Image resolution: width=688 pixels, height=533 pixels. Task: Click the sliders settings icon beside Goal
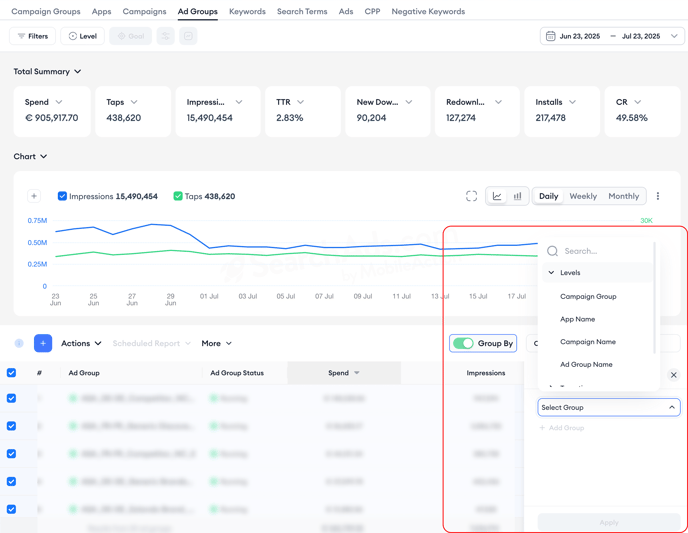tap(165, 36)
